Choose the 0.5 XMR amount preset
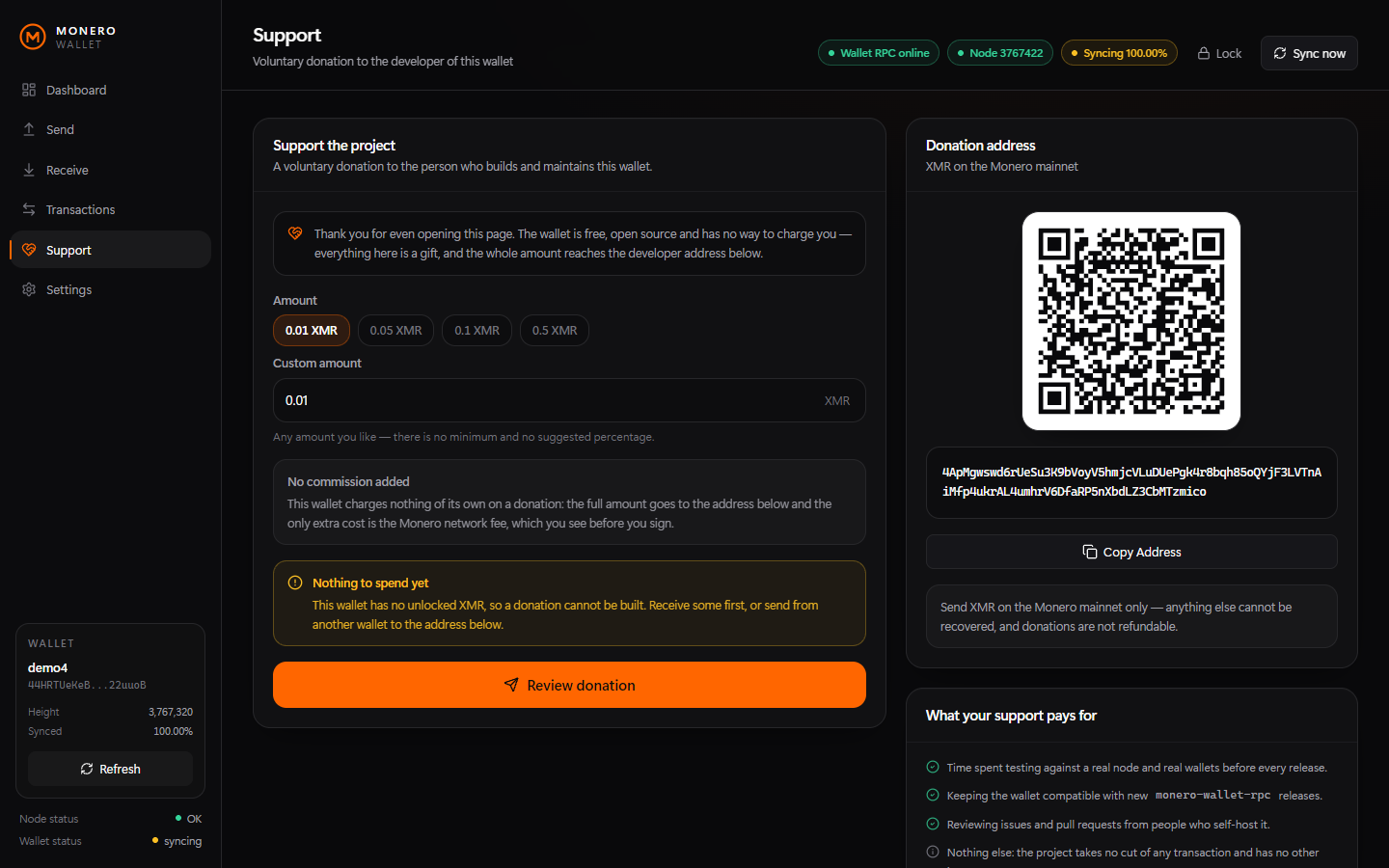The height and width of the screenshot is (868, 1389). (555, 330)
